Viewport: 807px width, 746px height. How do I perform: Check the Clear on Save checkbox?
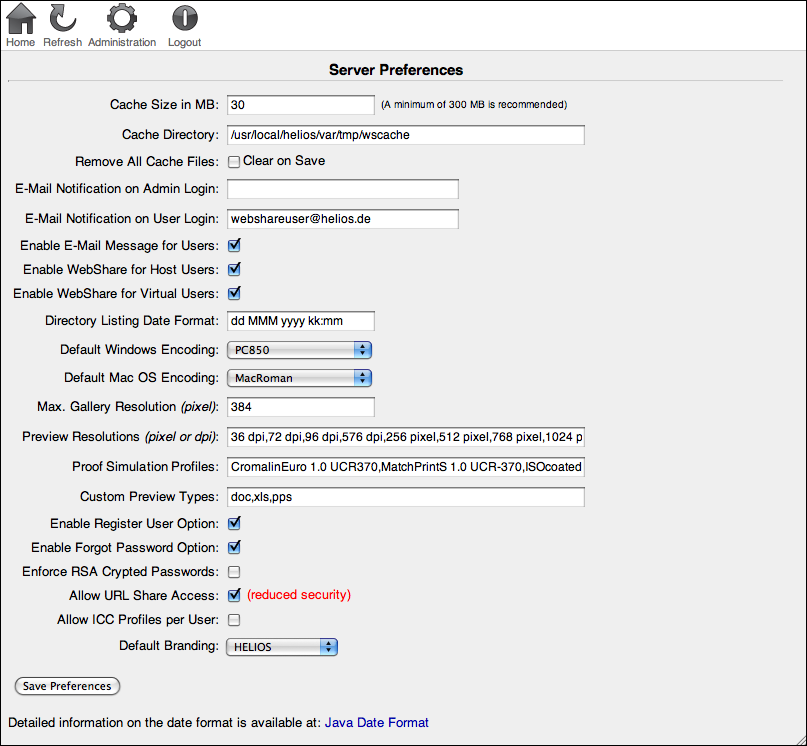pos(234,162)
